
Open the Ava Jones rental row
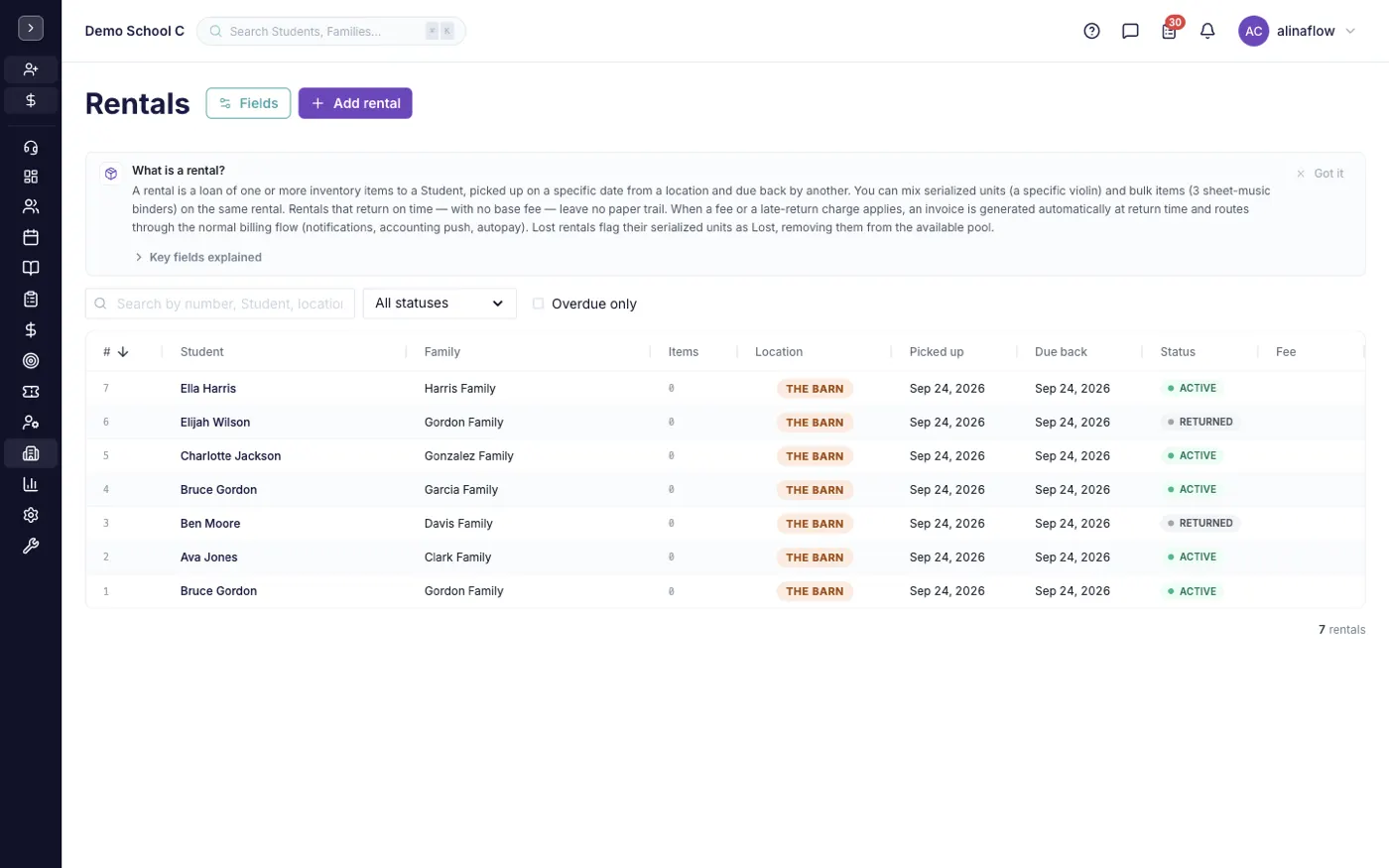(725, 558)
